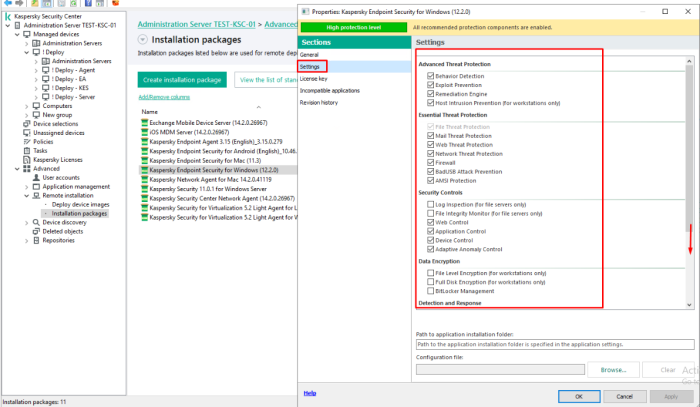700x407 pixels.
Task: Sort packages by the Name column header
Action: [x=150, y=112]
